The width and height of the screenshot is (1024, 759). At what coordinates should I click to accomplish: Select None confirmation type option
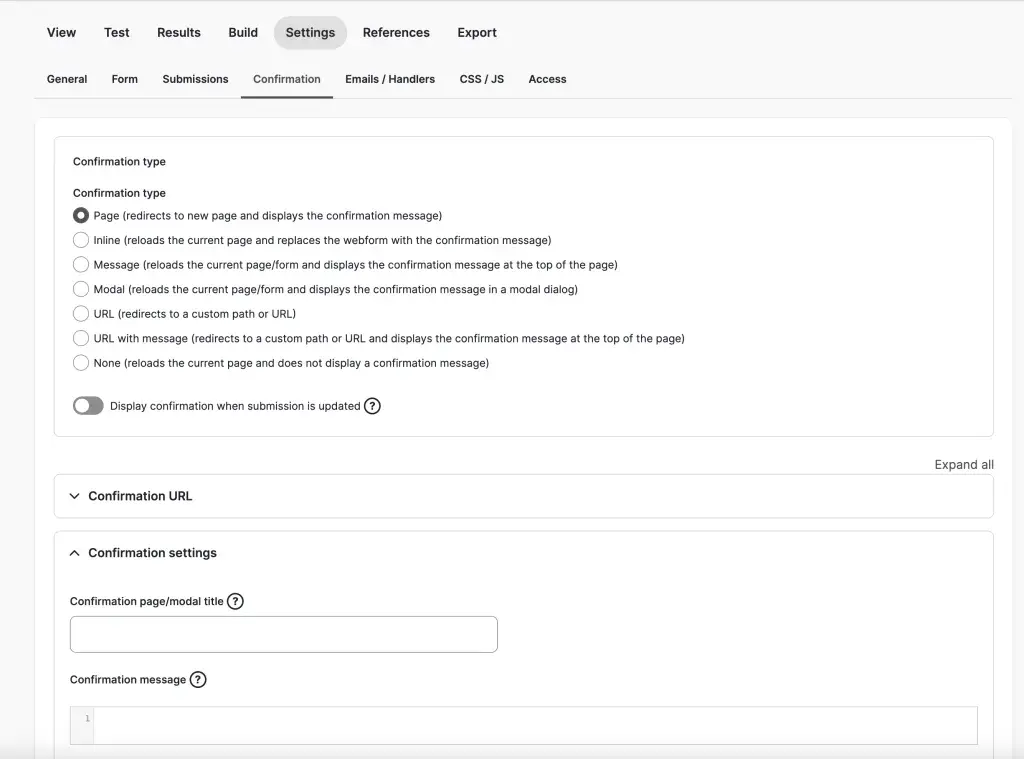[x=81, y=363]
